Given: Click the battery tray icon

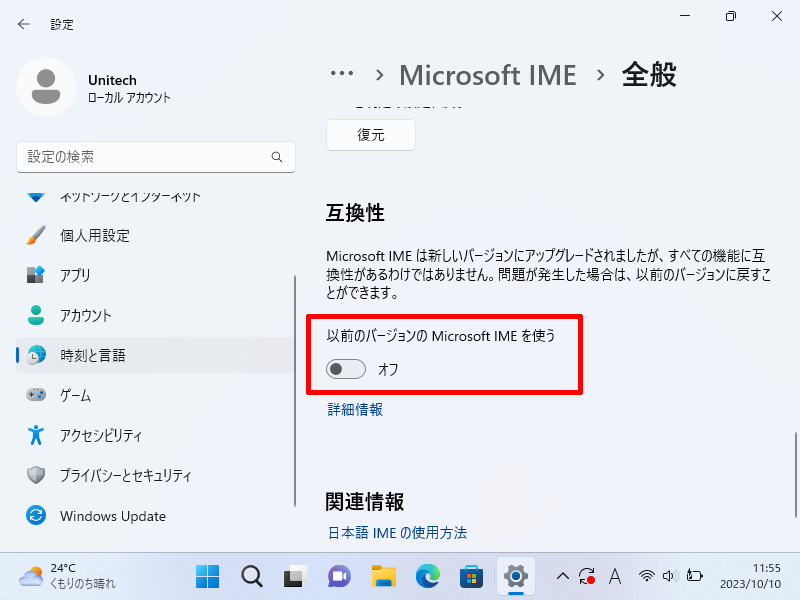Looking at the screenshot, I should point(694,577).
